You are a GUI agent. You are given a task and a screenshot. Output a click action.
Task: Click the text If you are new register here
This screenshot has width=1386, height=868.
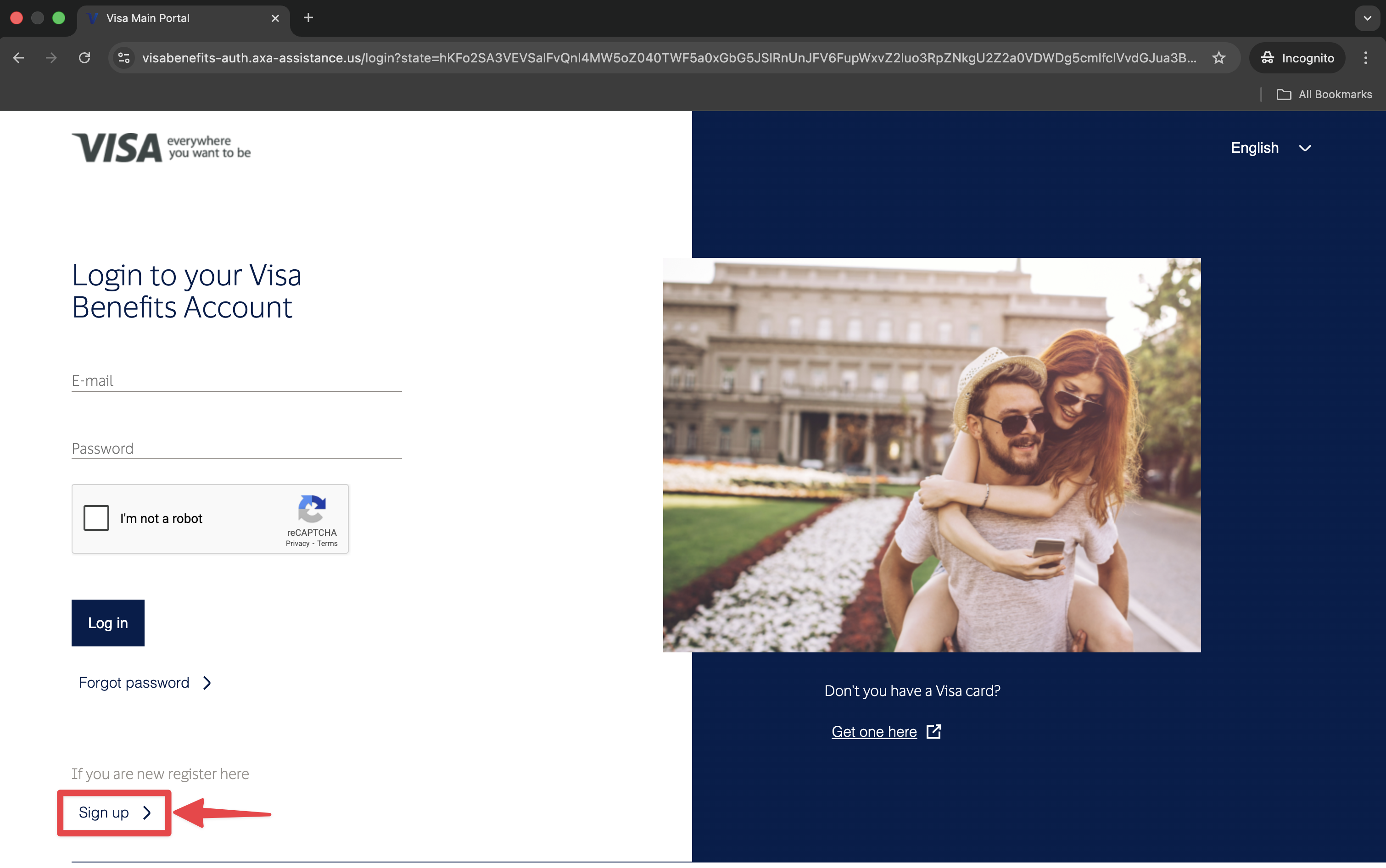point(160,774)
